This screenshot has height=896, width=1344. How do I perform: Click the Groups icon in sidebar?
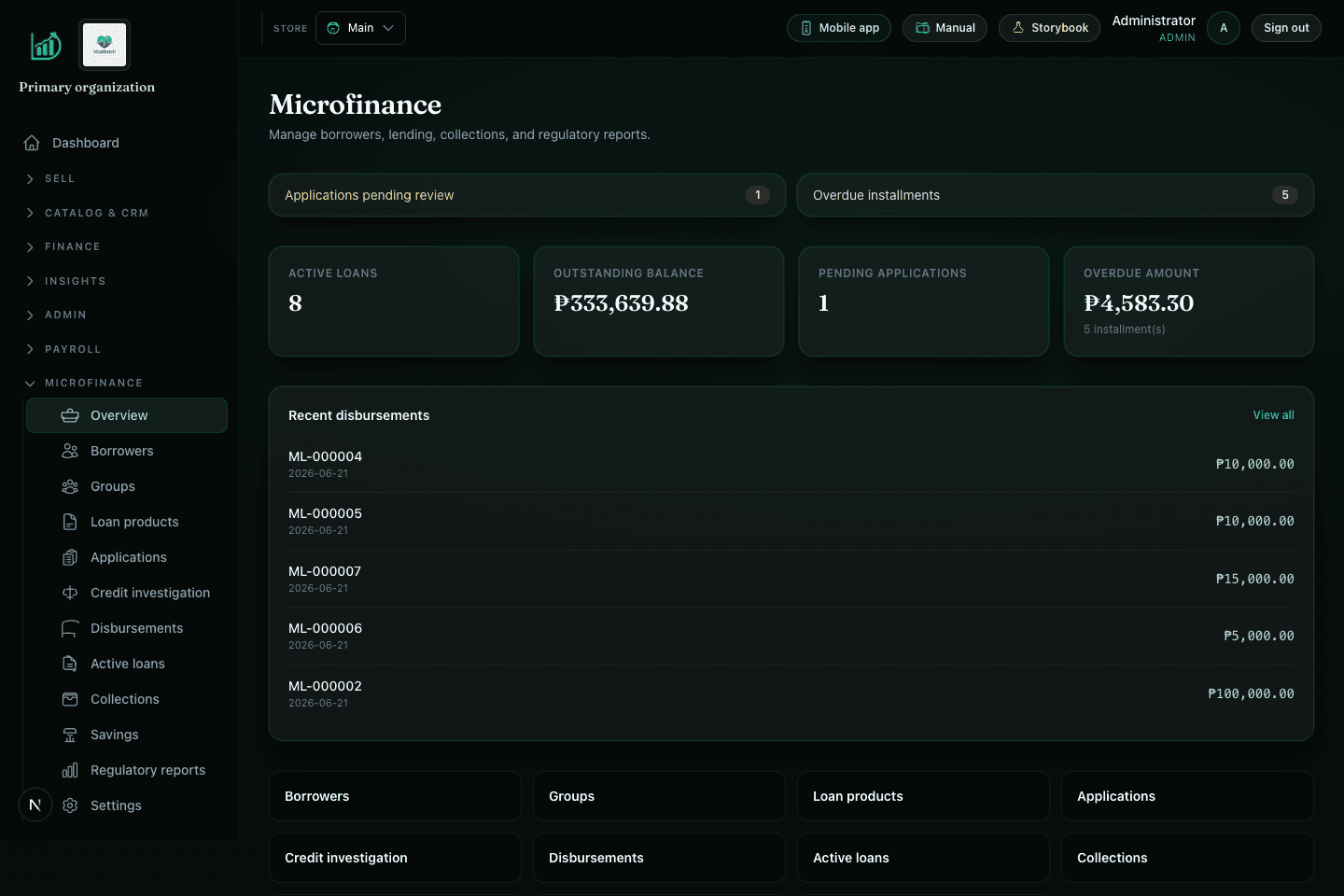[x=70, y=486]
